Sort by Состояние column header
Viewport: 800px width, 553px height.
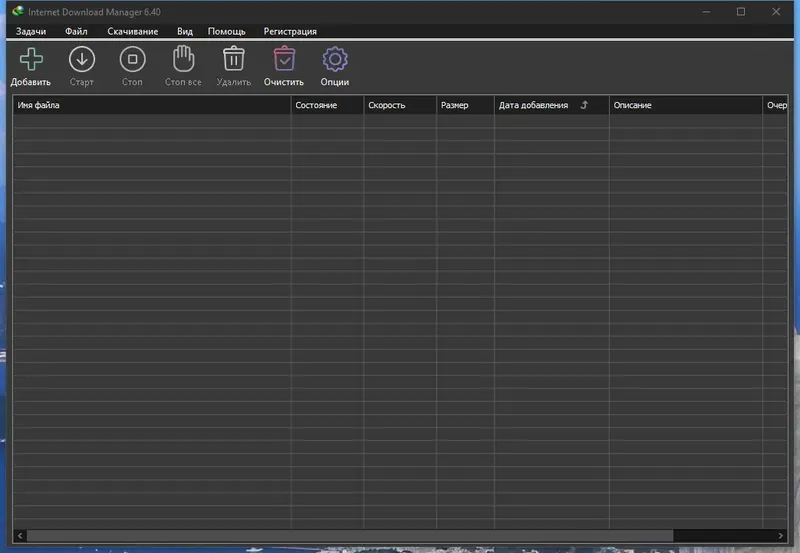tap(327, 105)
